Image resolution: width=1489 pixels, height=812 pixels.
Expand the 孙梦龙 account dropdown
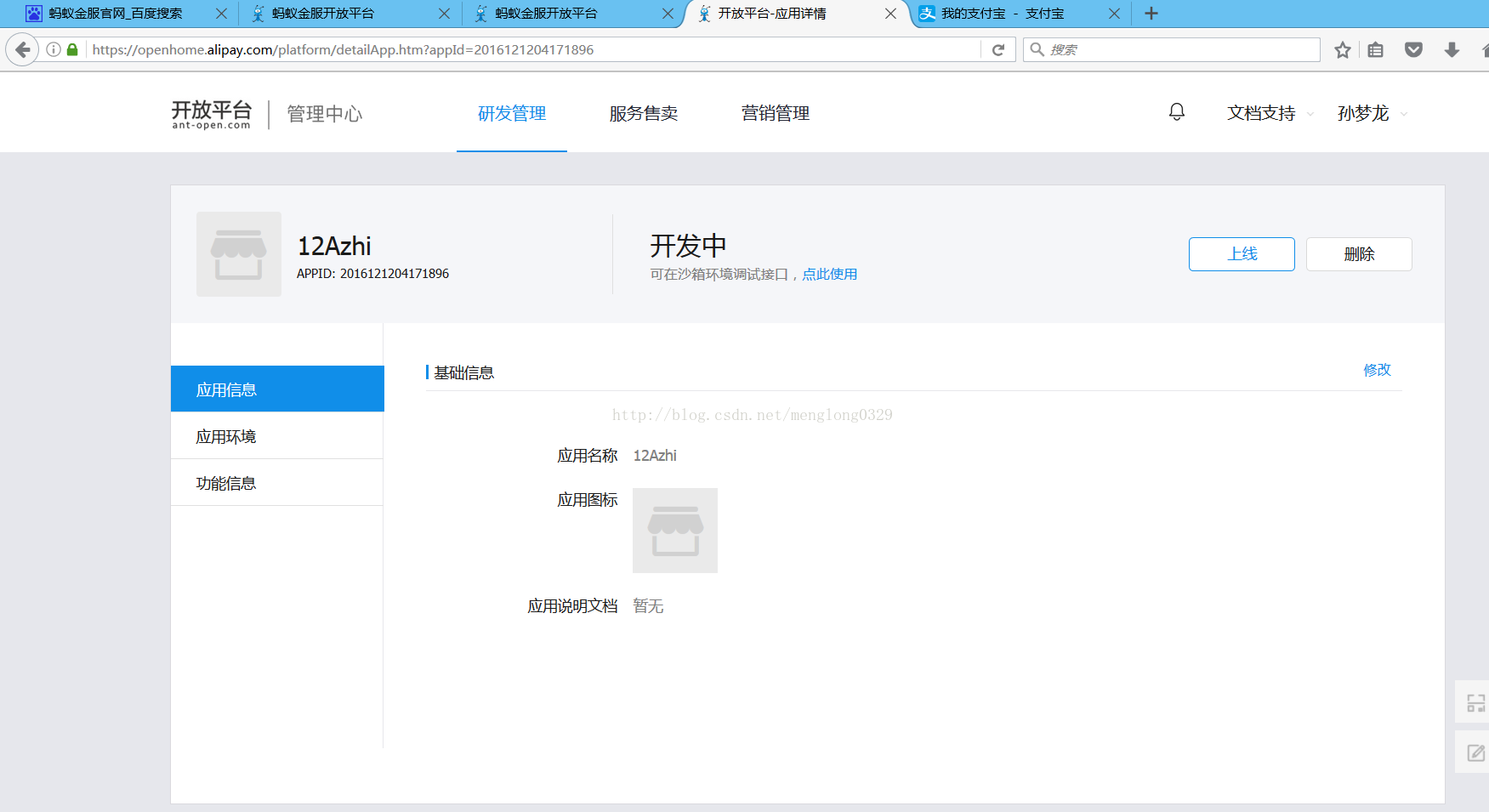point(1372,113)
